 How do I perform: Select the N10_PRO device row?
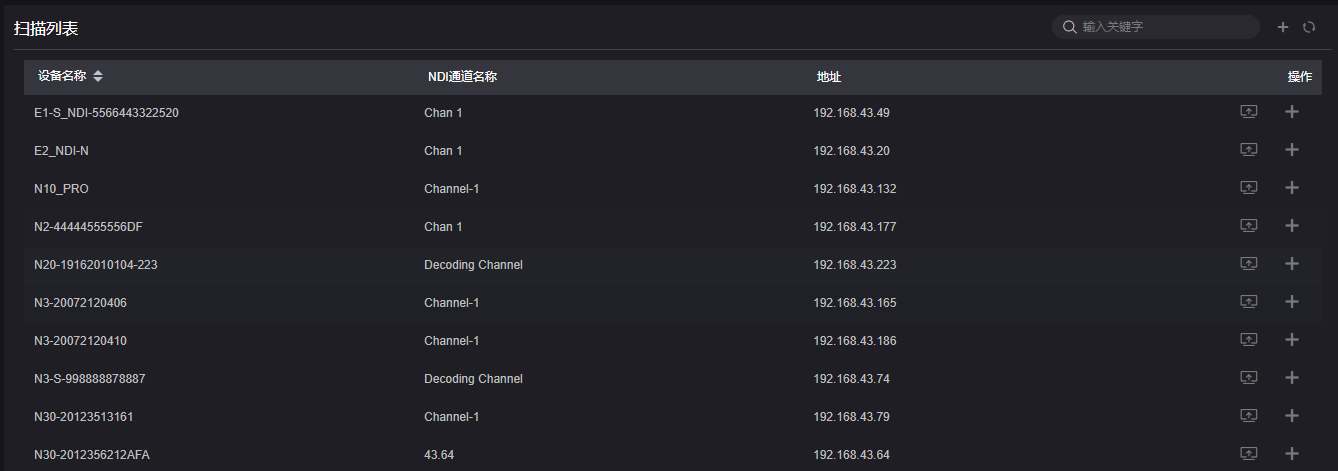(x=673, y=188)
